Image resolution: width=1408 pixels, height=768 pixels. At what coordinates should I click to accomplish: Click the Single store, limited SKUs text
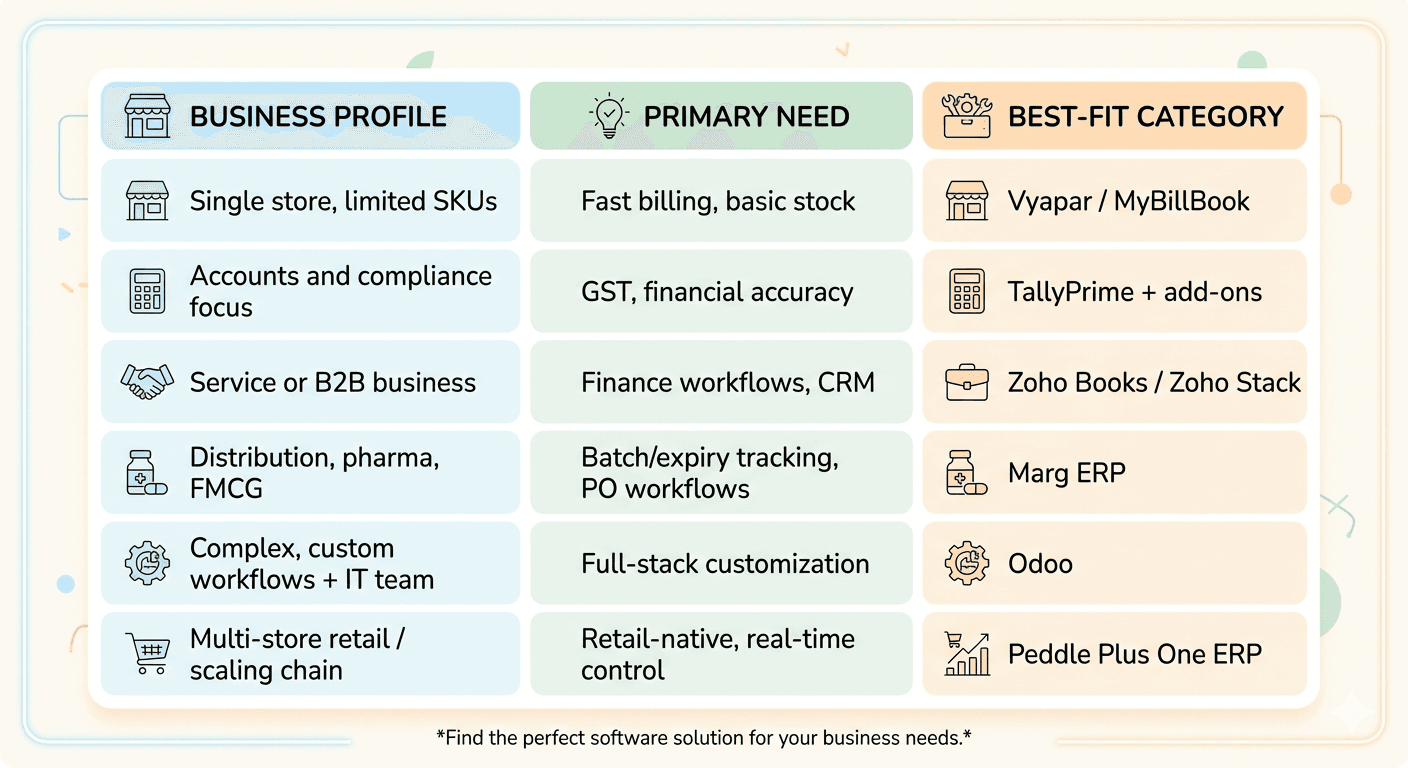[343, 201]
